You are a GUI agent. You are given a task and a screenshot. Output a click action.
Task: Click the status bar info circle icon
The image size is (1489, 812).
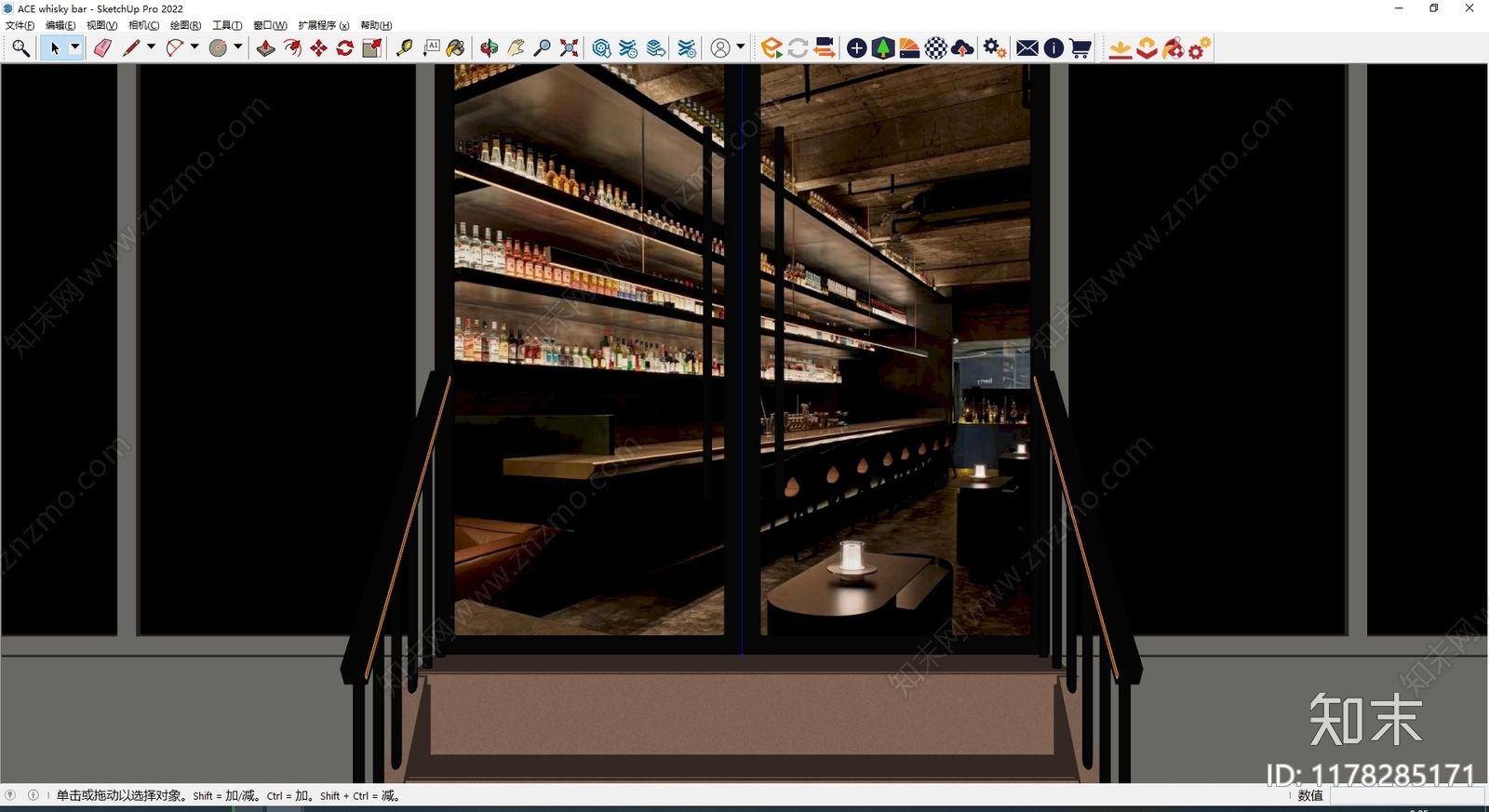[x=34, y=795]
